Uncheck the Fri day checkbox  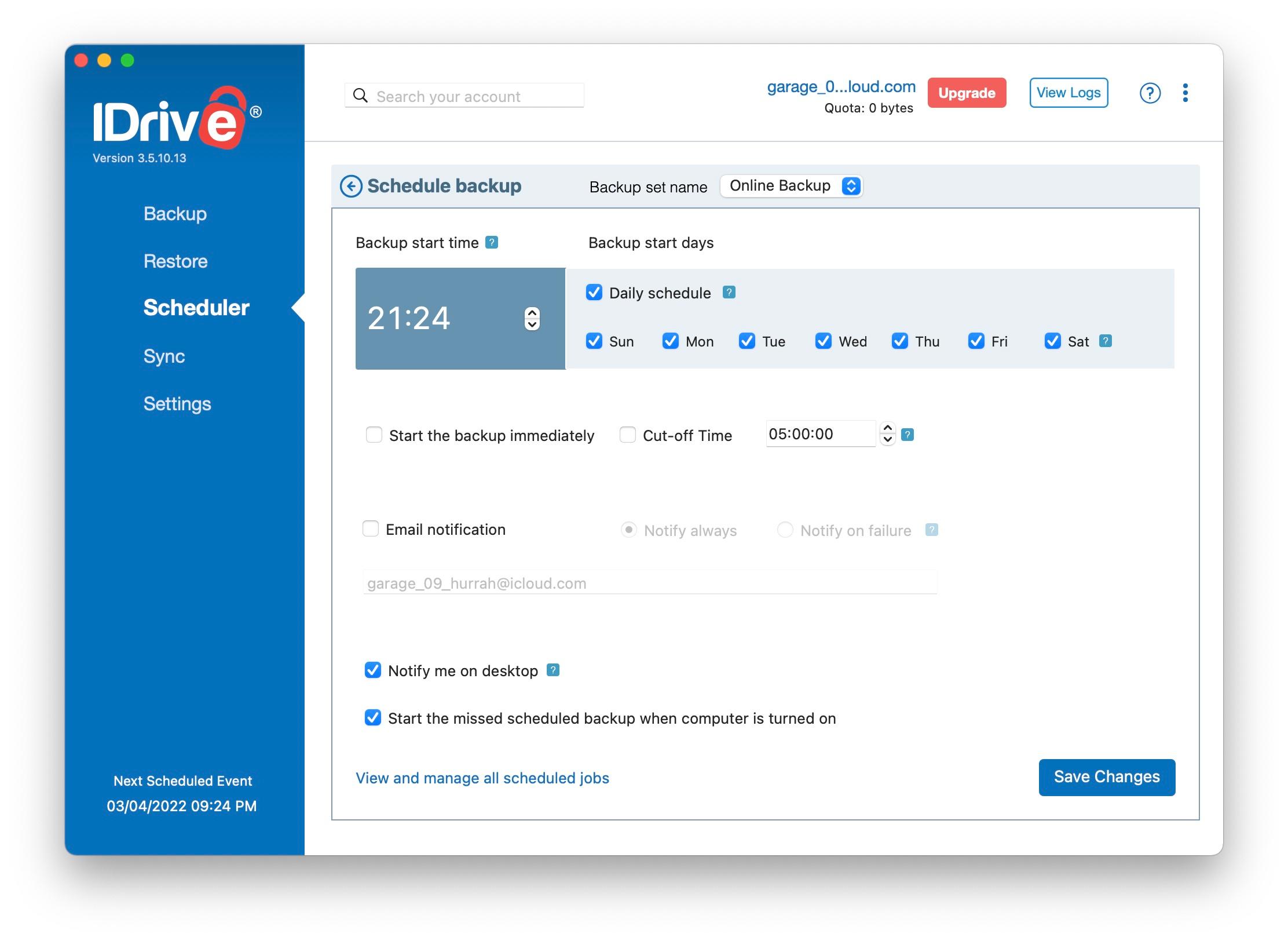[976, 341]
